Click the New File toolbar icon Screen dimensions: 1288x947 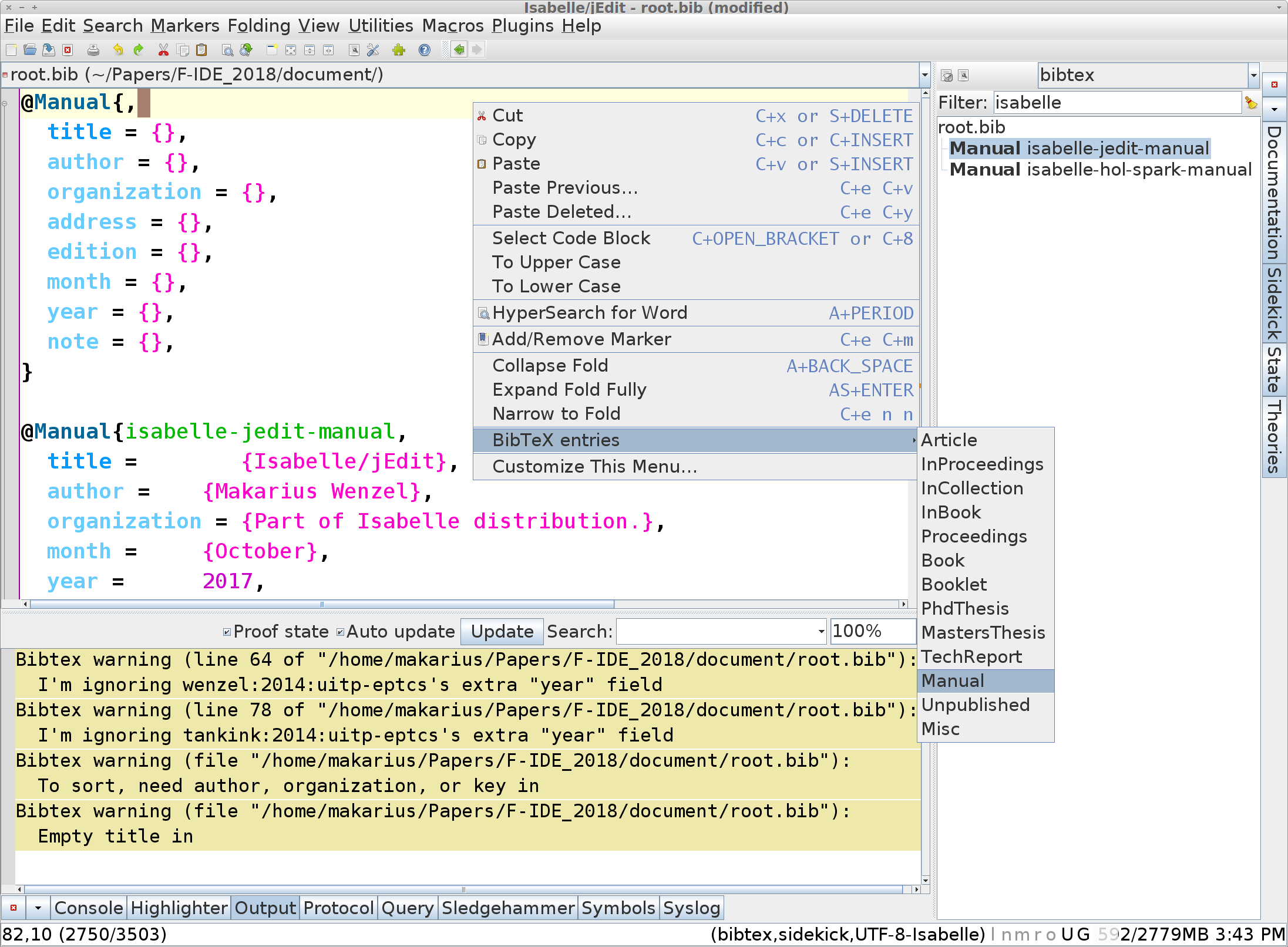click(x=11, y=50)
